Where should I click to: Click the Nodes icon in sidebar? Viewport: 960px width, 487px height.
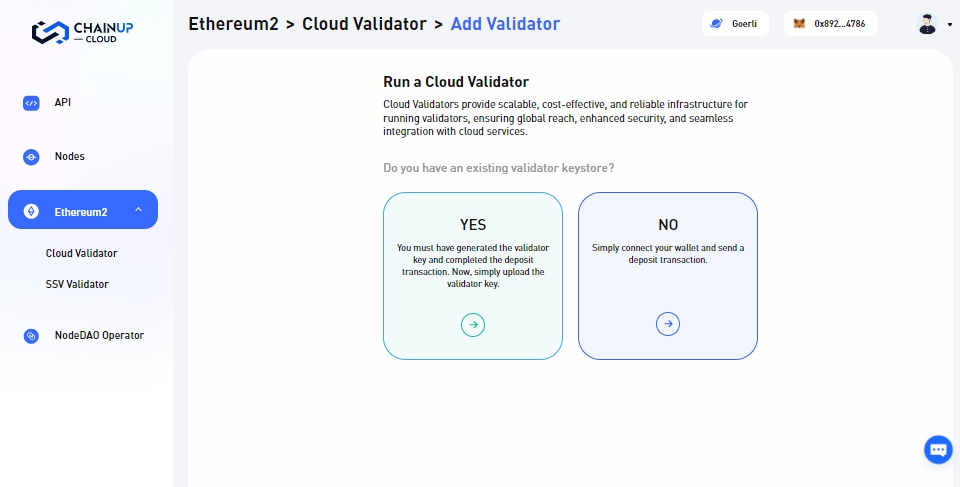pos(31,157)
